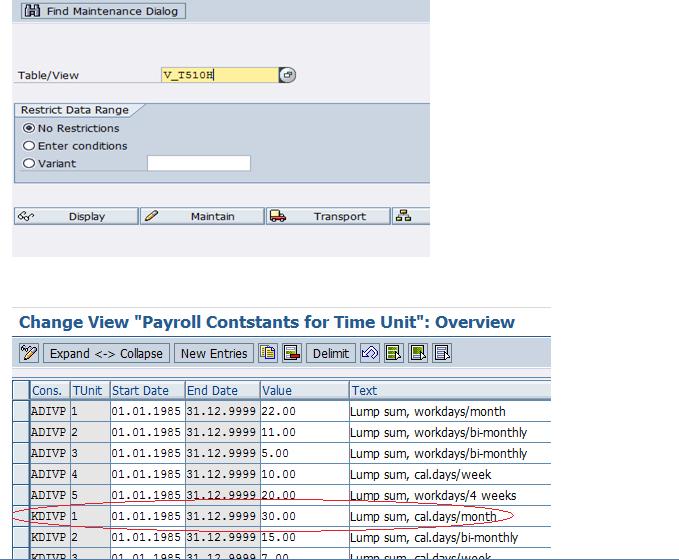679x560 pixels.
Task: Select the No Restrictions radio option
Action: pos(29,128)
